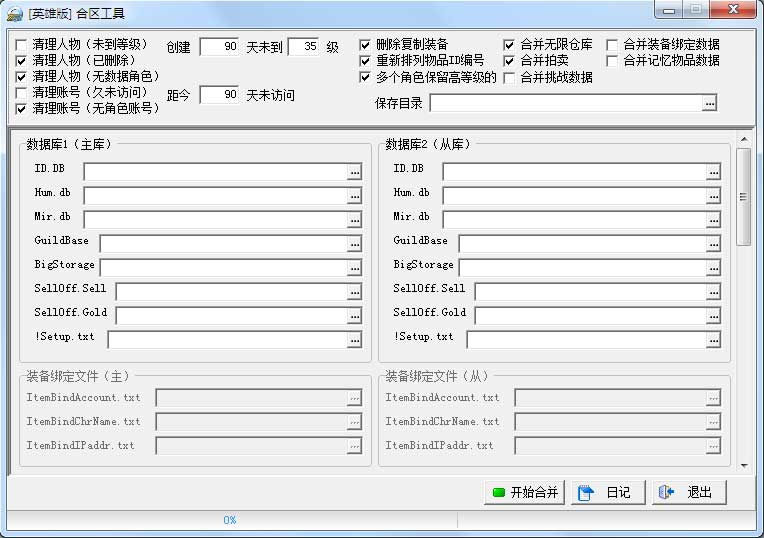Click main BigStorage path field
The width and height of the screenshot is (764, 538).
224,268
